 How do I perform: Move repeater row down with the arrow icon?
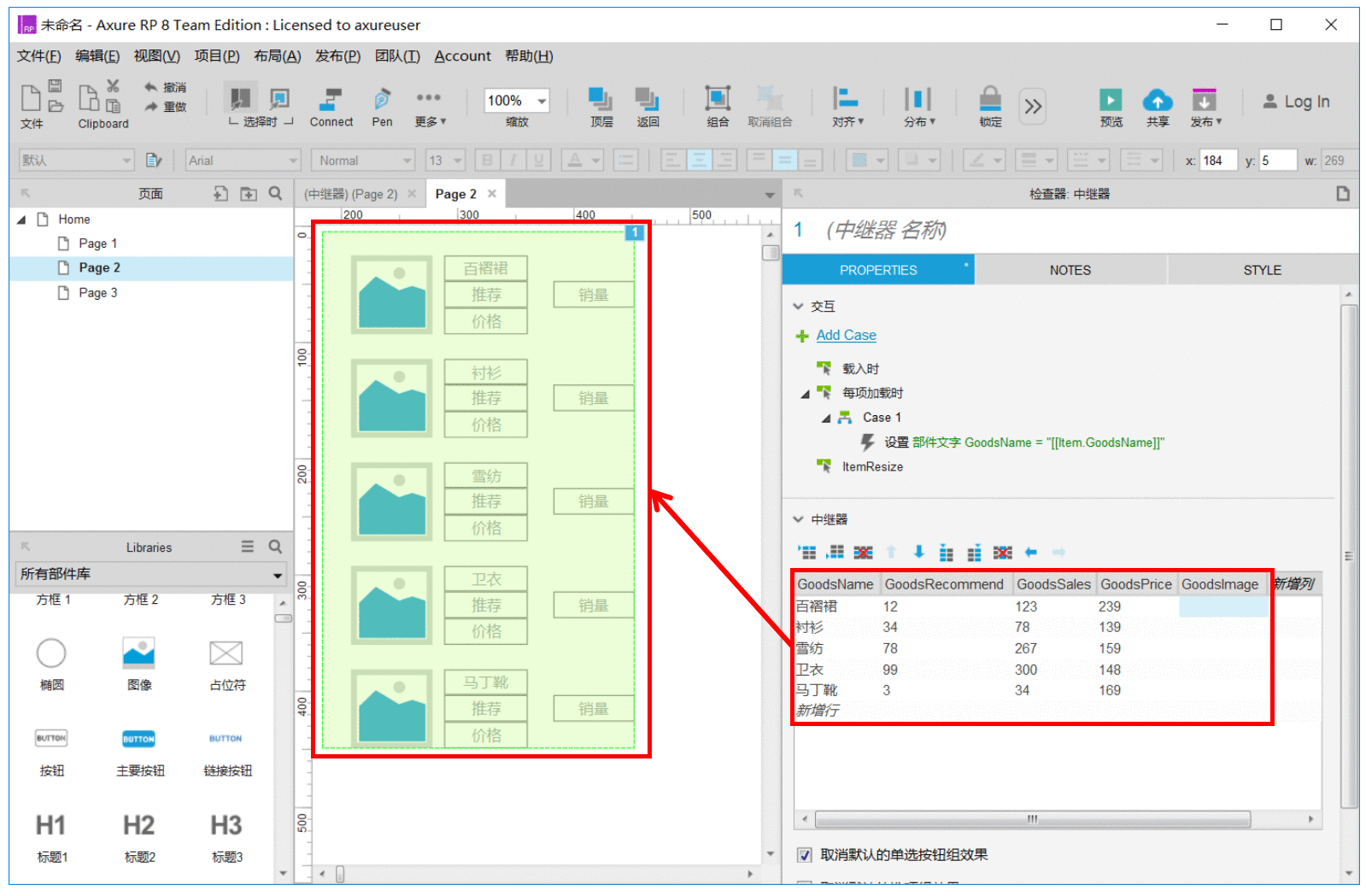point(919,552)
